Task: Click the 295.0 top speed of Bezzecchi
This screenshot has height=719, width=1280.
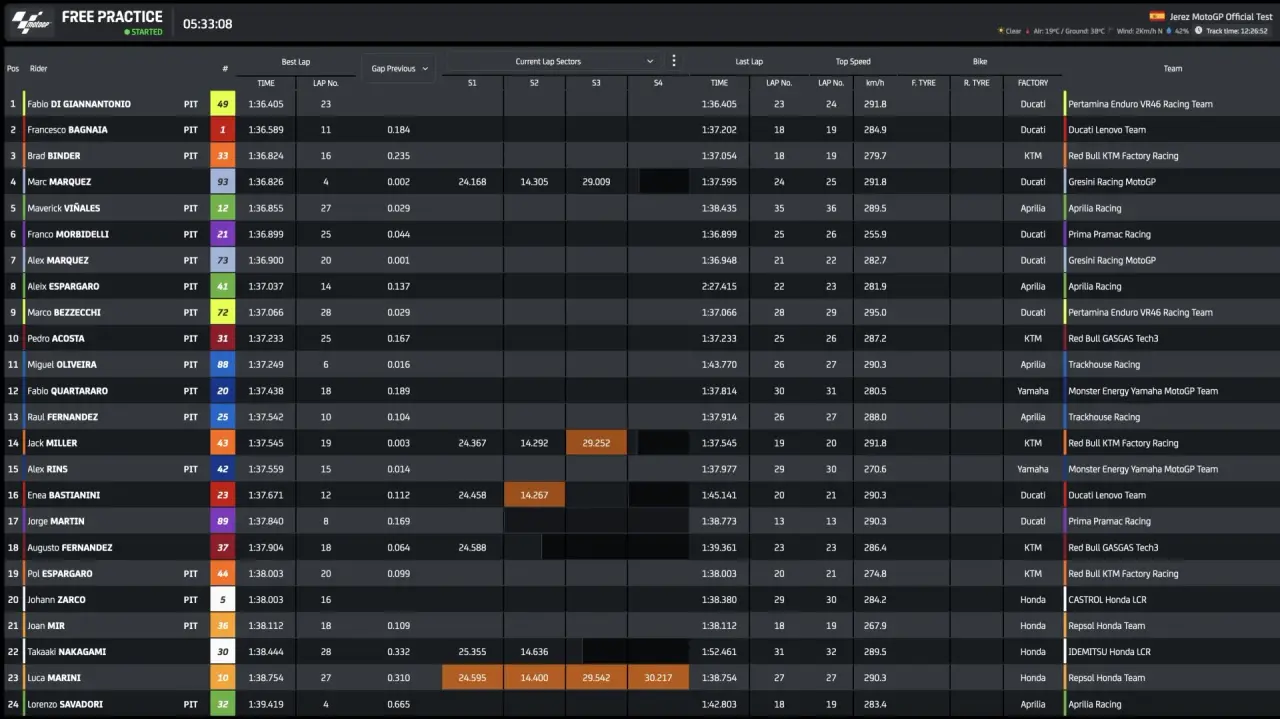Action: [875, 313]
